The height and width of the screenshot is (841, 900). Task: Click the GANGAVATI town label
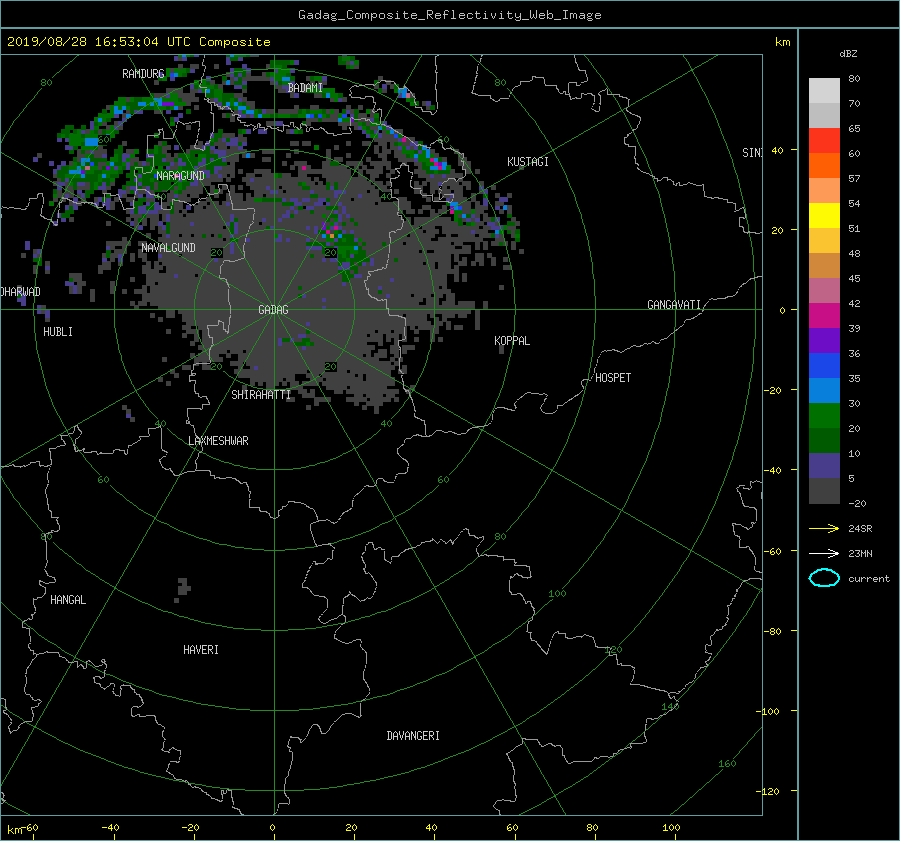(x=674, y=305)
